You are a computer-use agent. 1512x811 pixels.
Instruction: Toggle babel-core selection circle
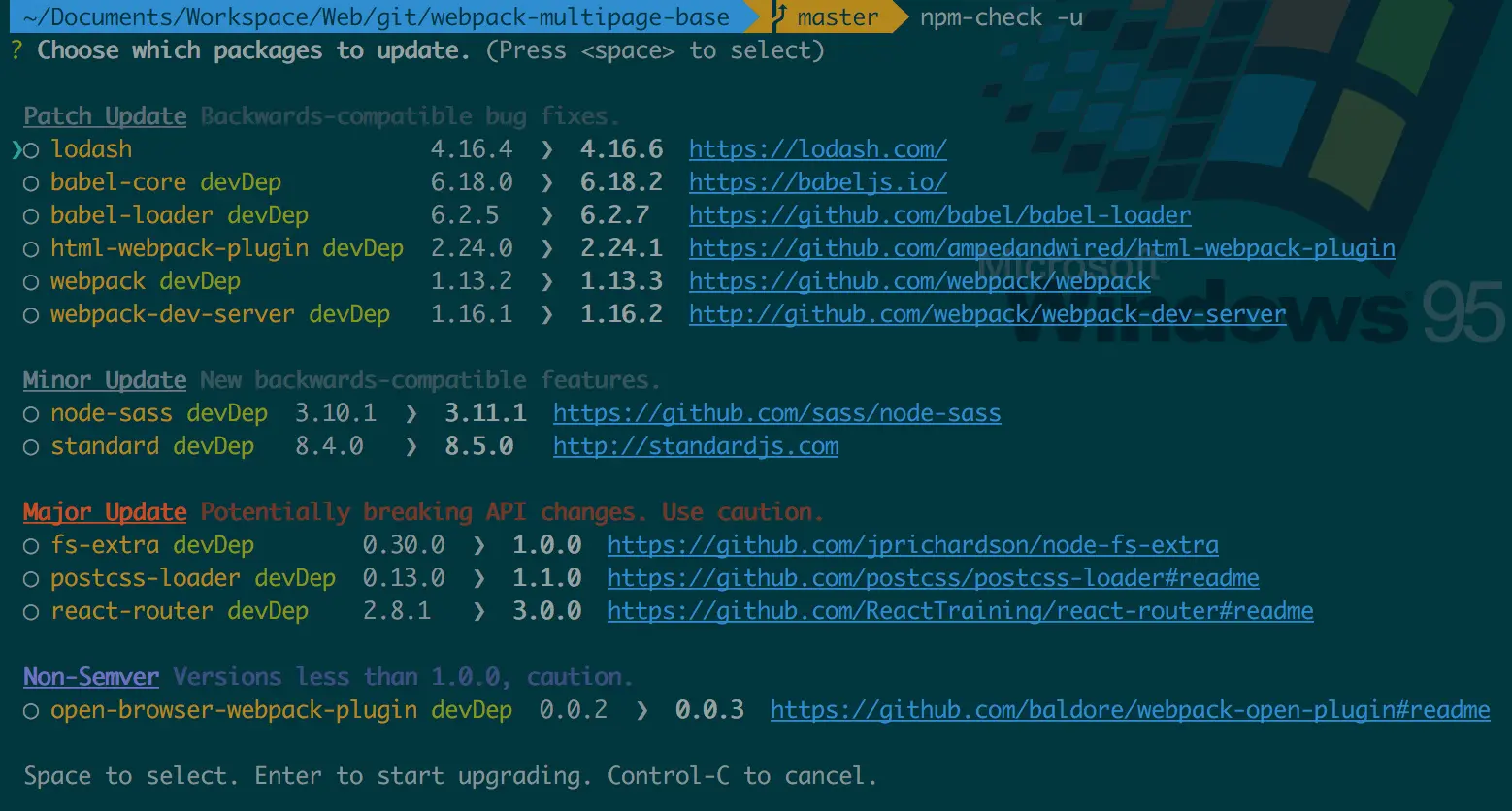point(31,182)
